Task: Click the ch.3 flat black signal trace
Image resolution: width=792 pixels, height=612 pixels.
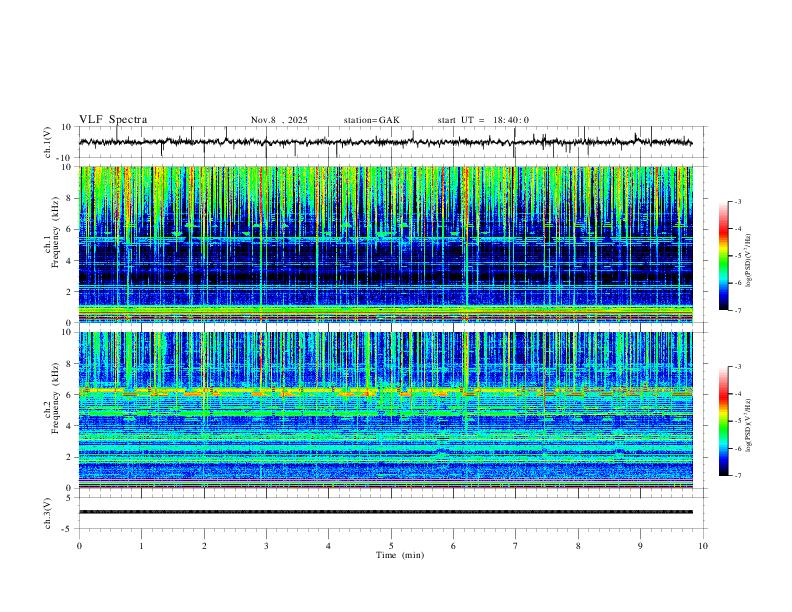Action: tap(386, 512)
